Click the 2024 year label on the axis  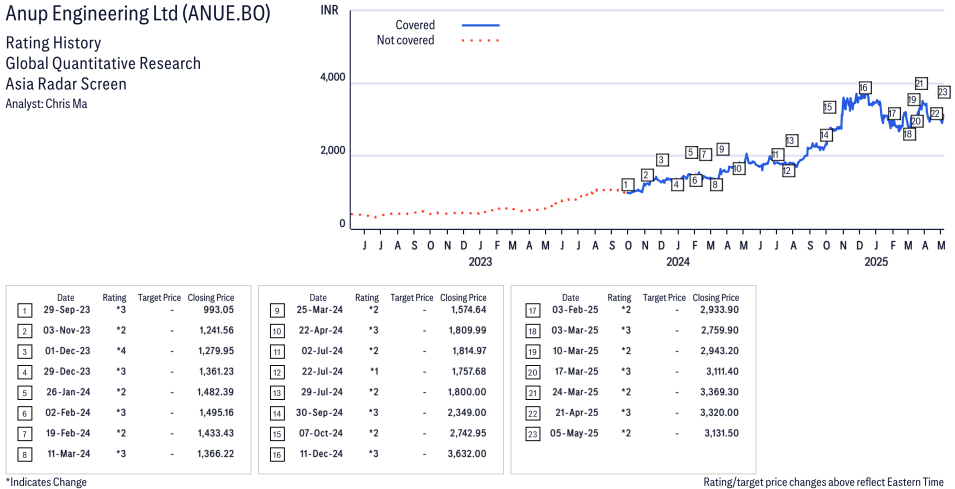(678, 262)
